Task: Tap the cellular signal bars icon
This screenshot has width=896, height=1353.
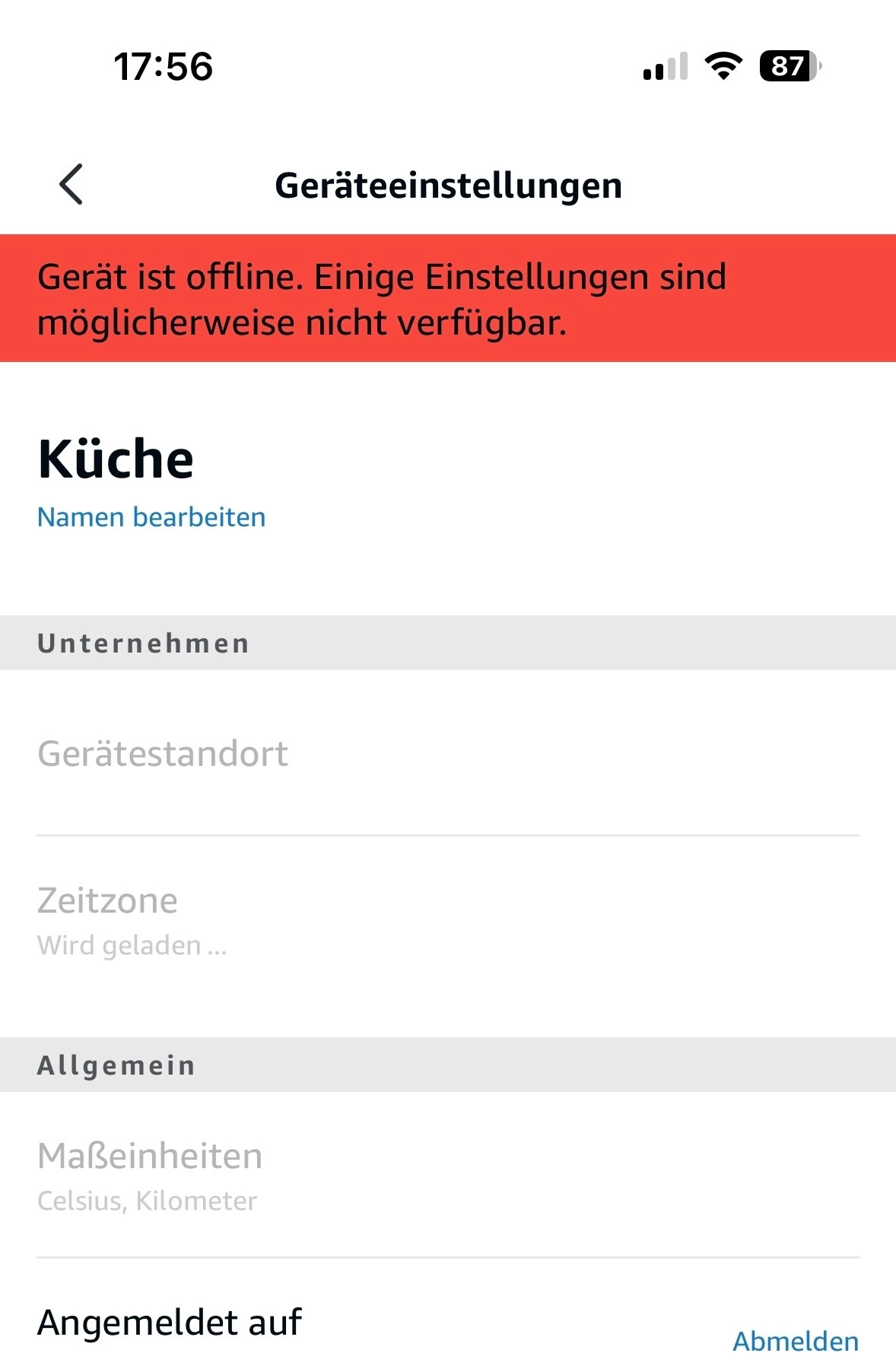Action: (666, 66)
